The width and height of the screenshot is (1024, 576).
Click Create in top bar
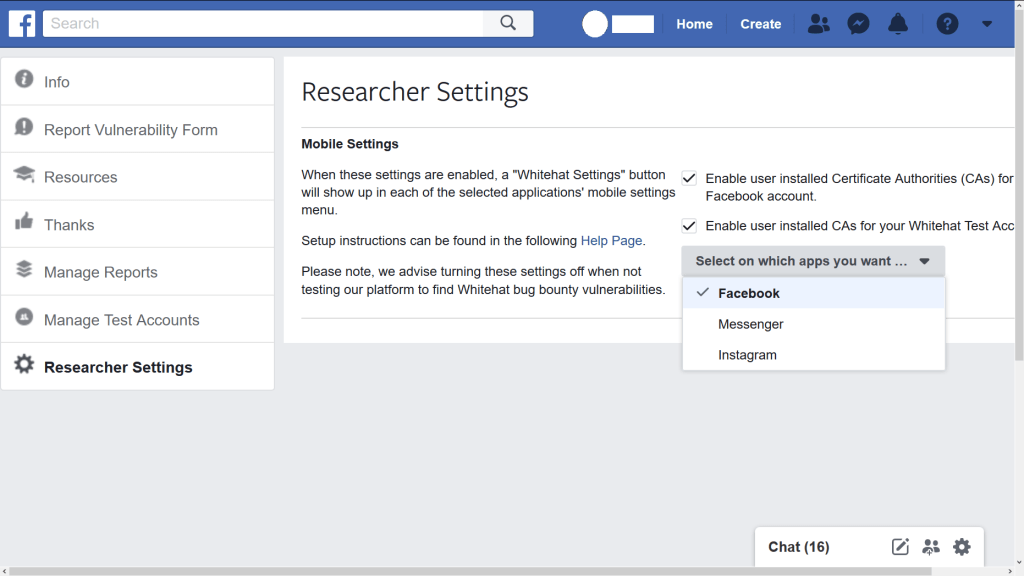tap(761, 24)
